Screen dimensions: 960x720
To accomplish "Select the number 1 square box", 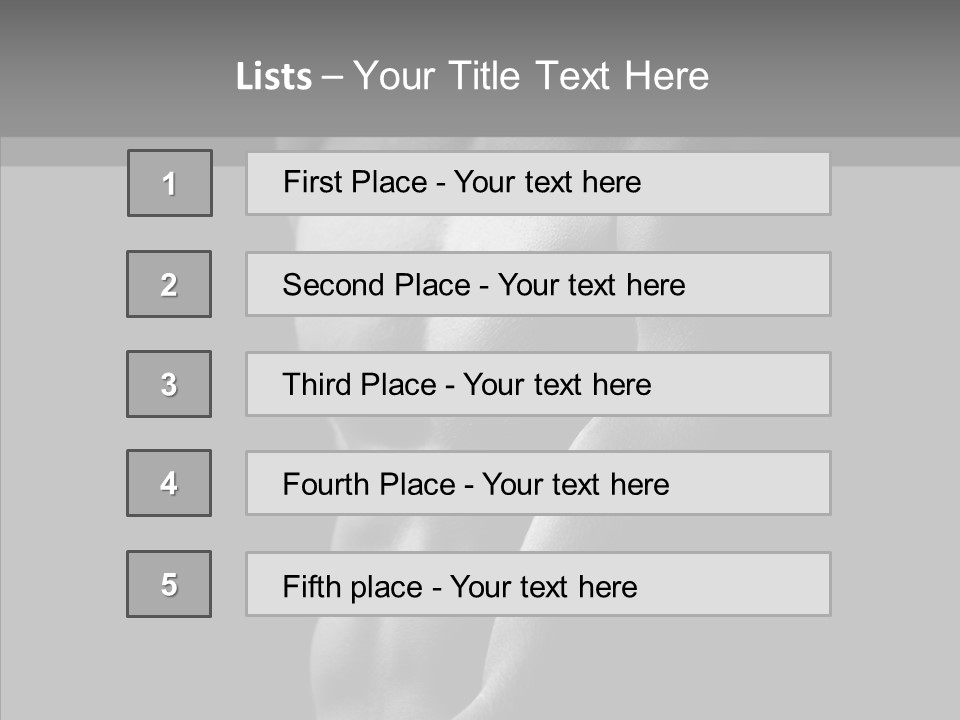I will (170, 183).
